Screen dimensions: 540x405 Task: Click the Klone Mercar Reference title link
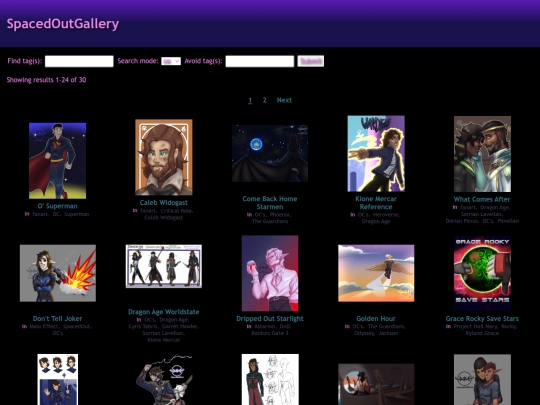click(376, 203)
